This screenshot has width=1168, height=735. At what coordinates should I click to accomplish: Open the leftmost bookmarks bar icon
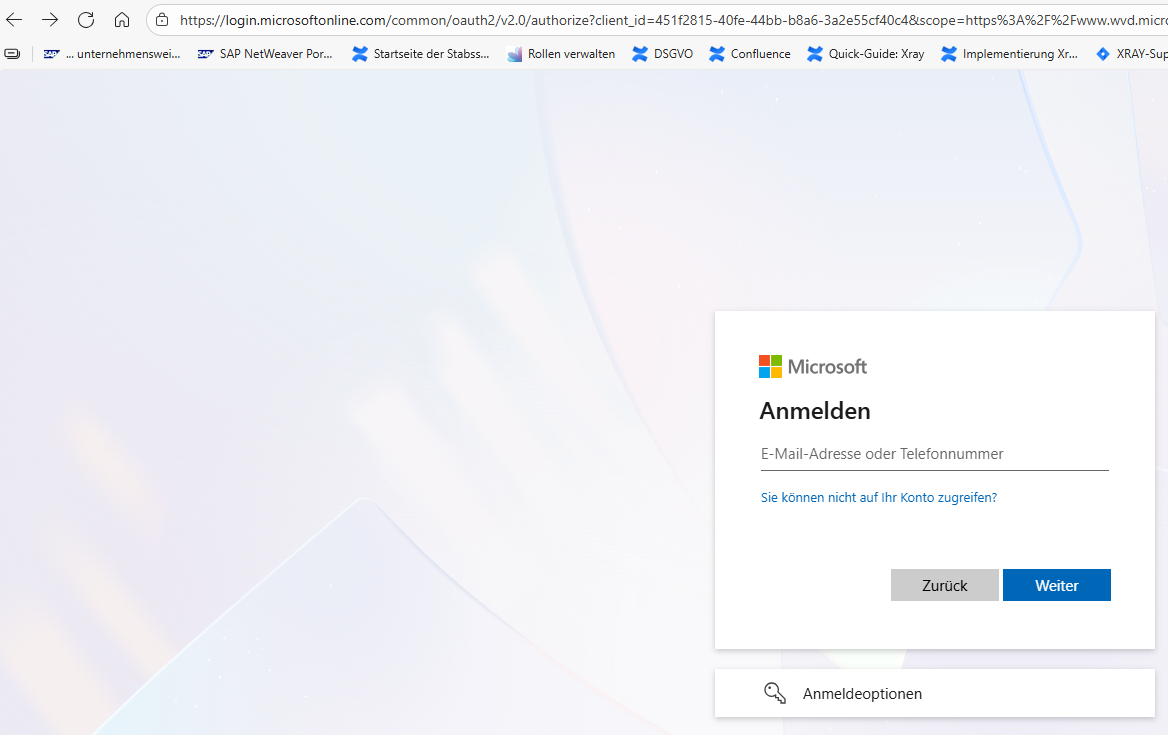click(x=13, y=54)
